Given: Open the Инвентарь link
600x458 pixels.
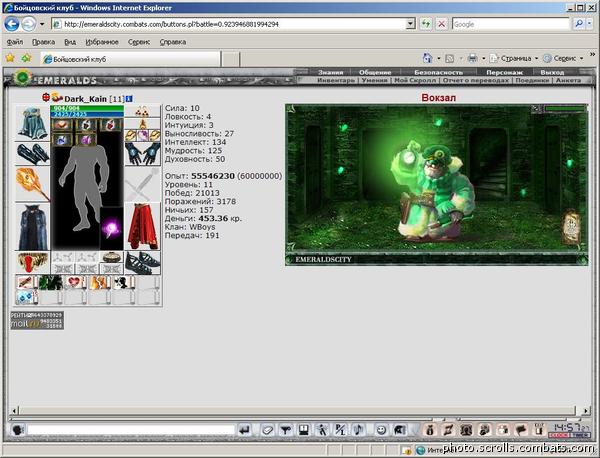Looking at the screenshot, I should coord(336,80).
